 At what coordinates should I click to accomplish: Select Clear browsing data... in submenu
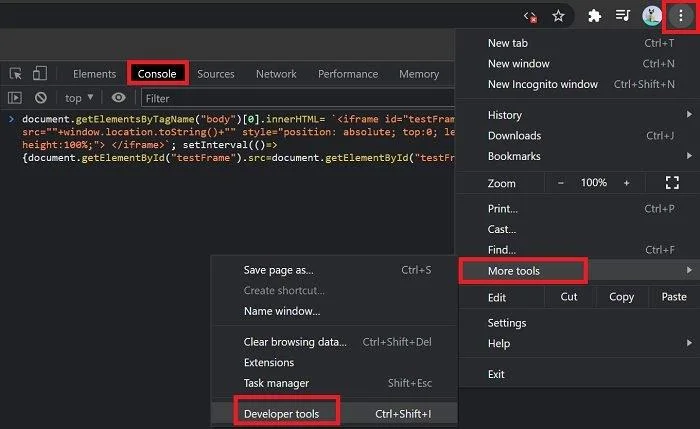tap(334, 342)
